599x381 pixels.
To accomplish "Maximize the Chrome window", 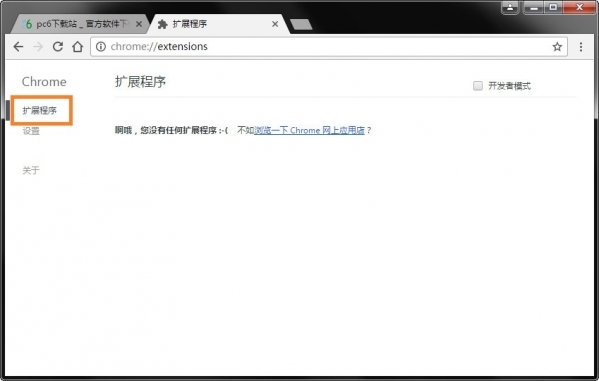I will click(553, 7).
